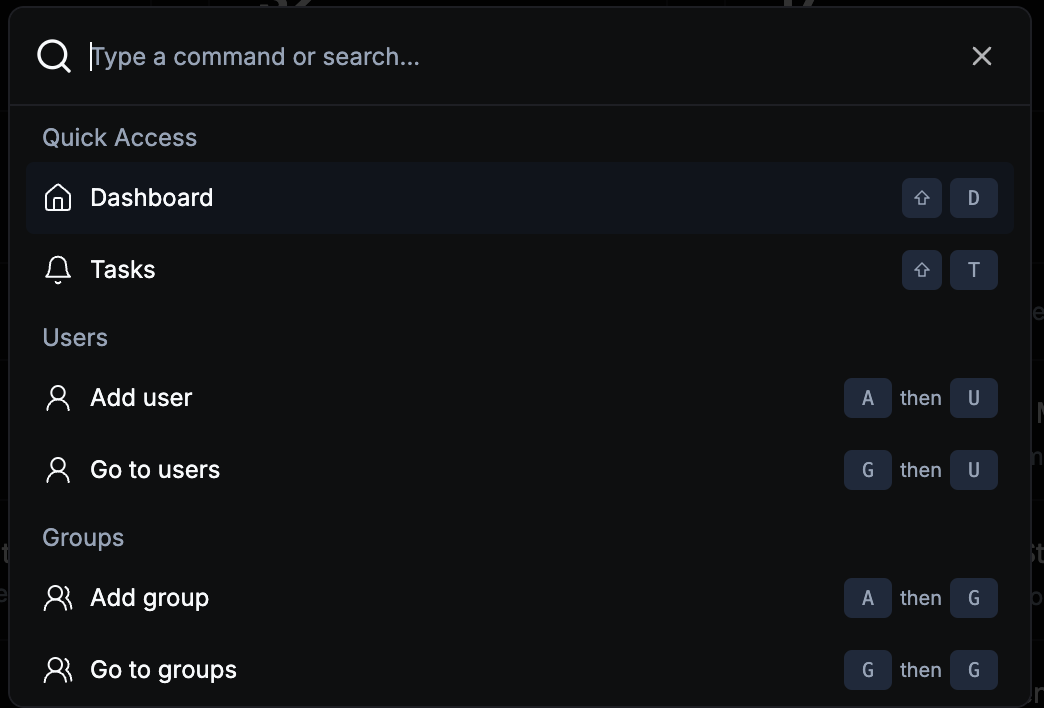The image size is (1044, 708).
Task: Click the T shortcut key badge for Tasks
Action: click(x=973, y=270)
